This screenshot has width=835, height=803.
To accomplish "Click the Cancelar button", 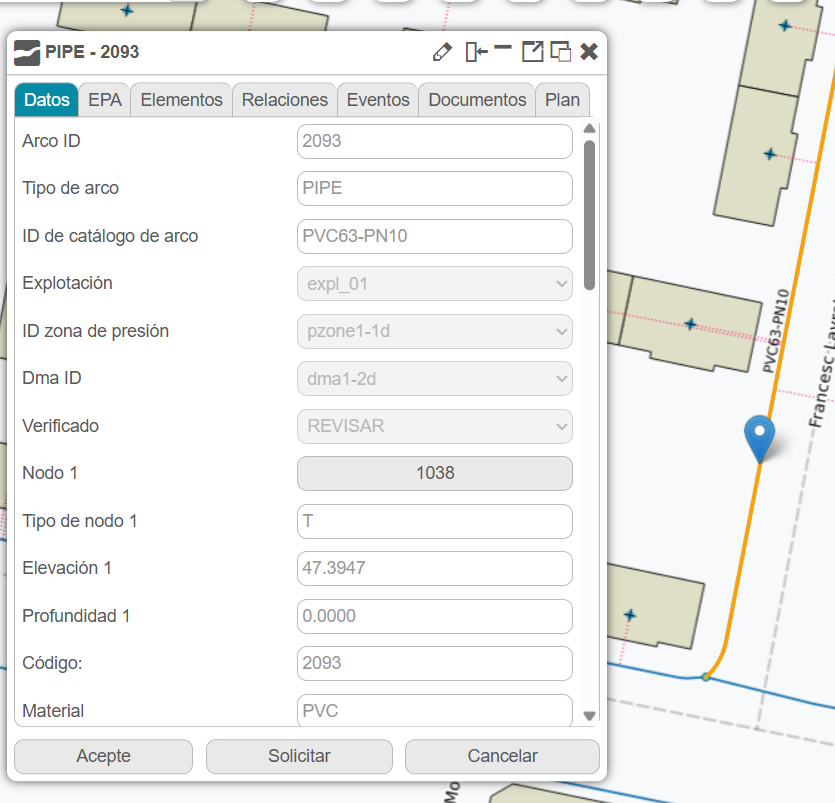I will coord(502,756).
